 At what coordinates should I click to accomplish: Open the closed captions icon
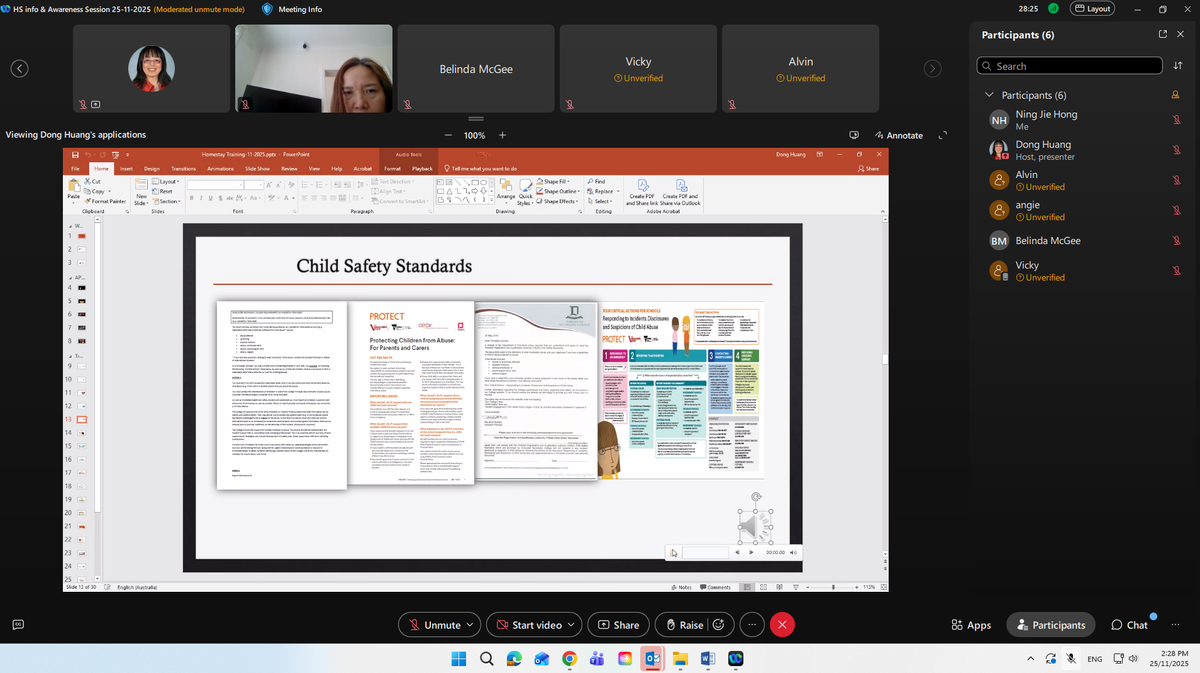tap(18, 625)
